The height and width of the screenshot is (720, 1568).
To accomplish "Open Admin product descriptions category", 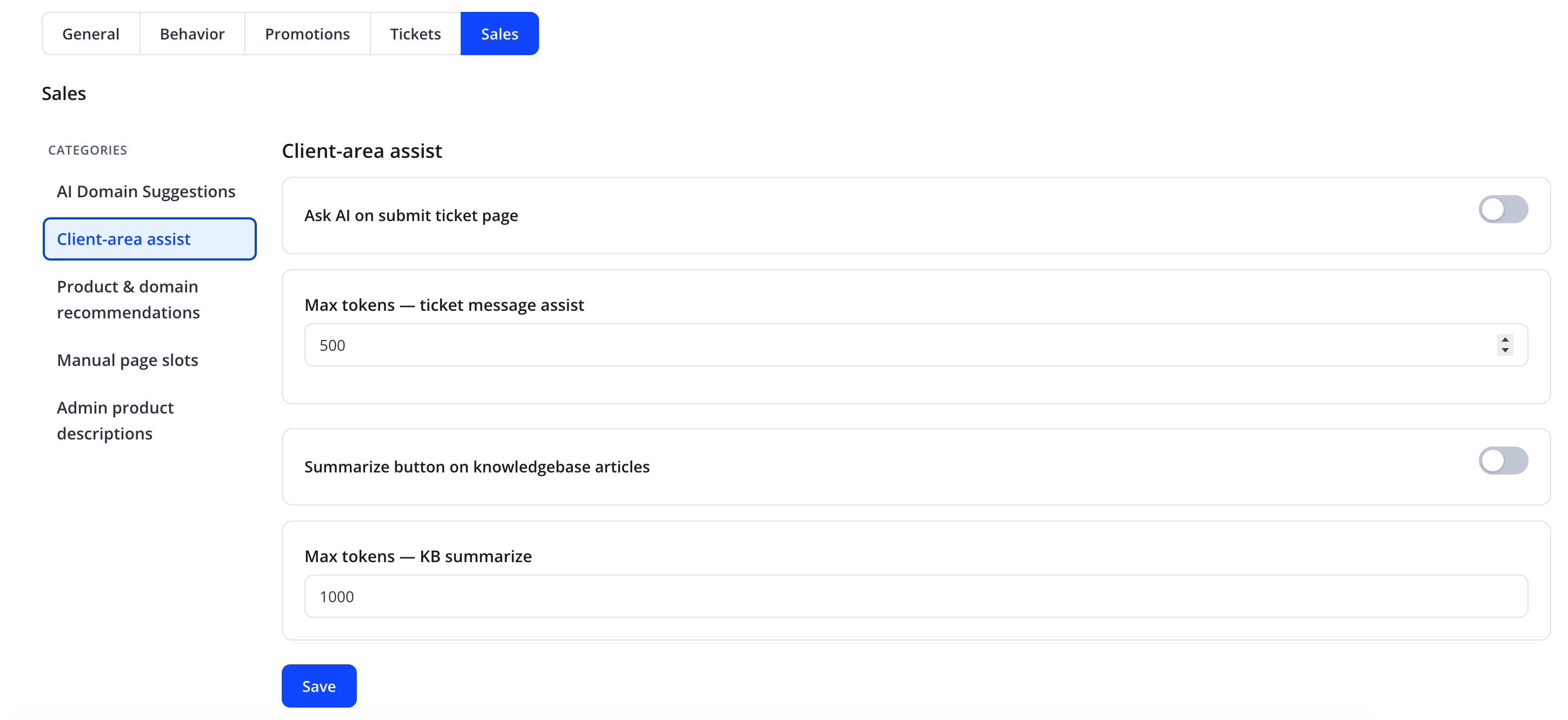I will [150, 421].
